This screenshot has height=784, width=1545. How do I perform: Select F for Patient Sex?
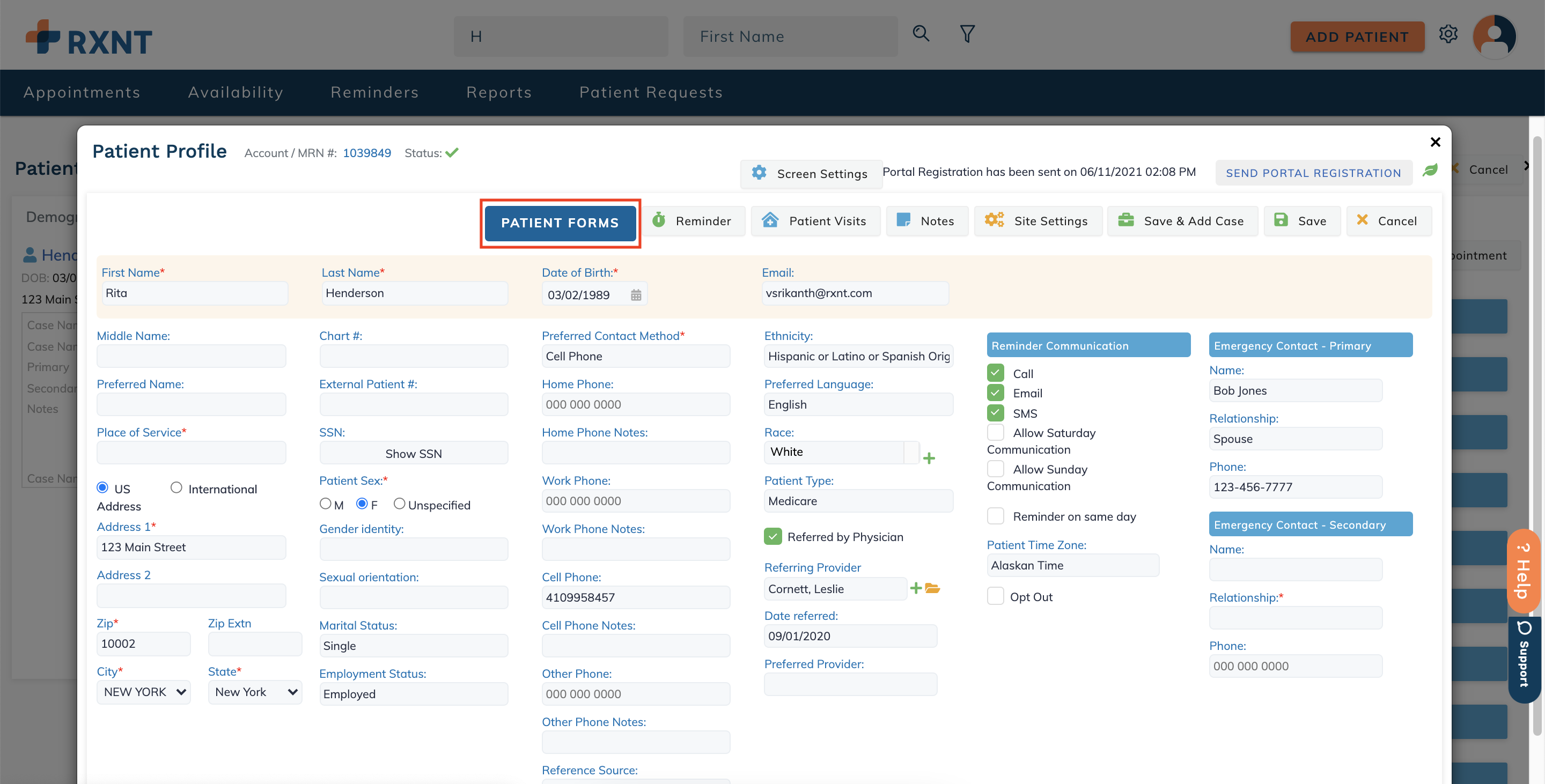tap(362, 504)
